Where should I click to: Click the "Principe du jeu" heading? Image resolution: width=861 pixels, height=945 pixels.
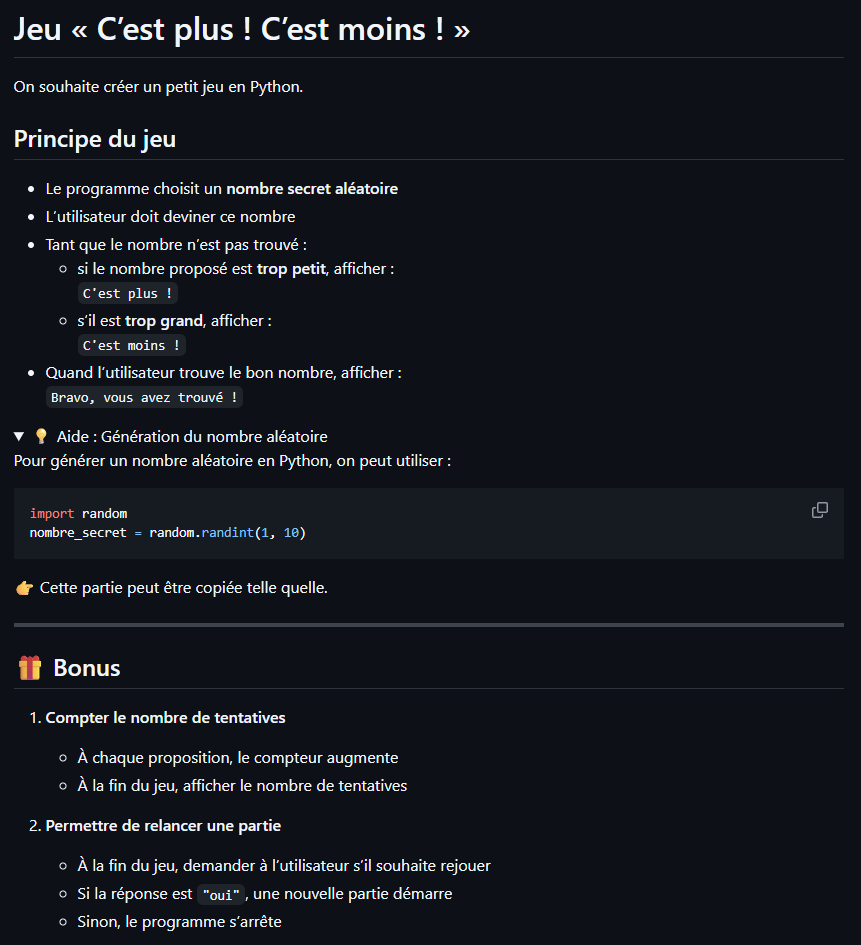click(x=95, y=139)
